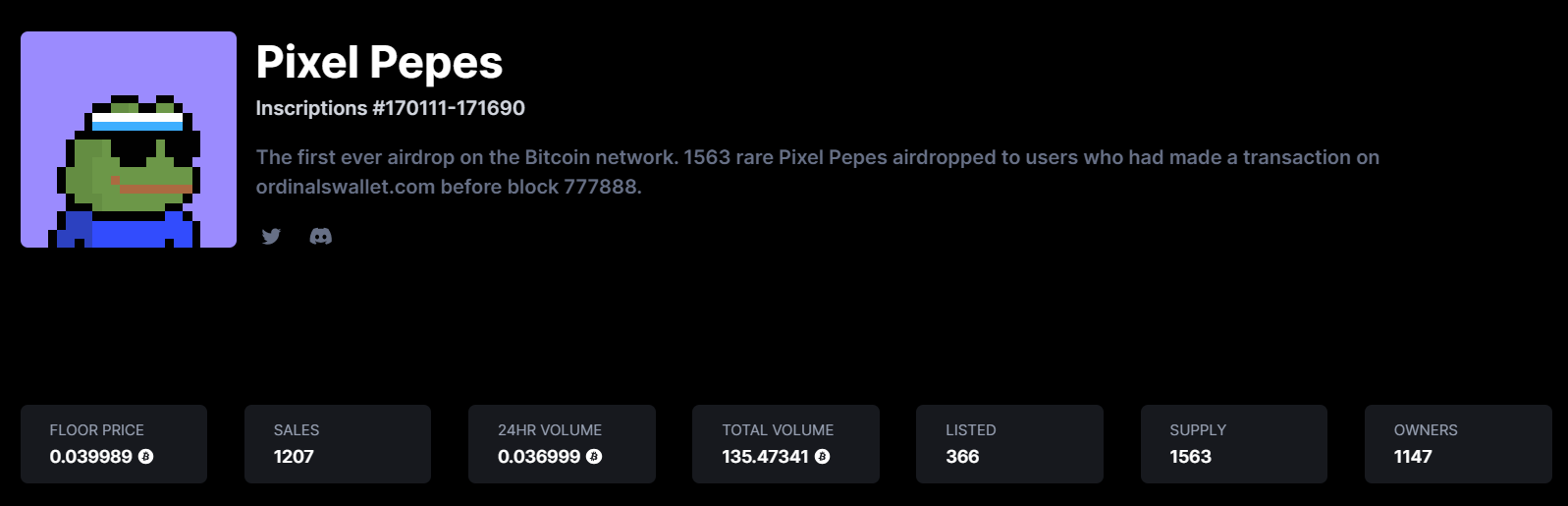The height and width of the screenshot is (506, 1568).
Task: Select the 24HR Volume stat card
Action: tap(562, 444)
